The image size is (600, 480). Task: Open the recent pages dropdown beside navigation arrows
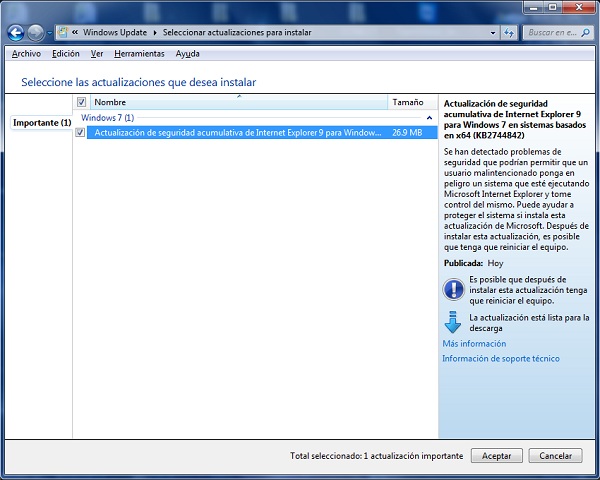(x=49, y=33)
